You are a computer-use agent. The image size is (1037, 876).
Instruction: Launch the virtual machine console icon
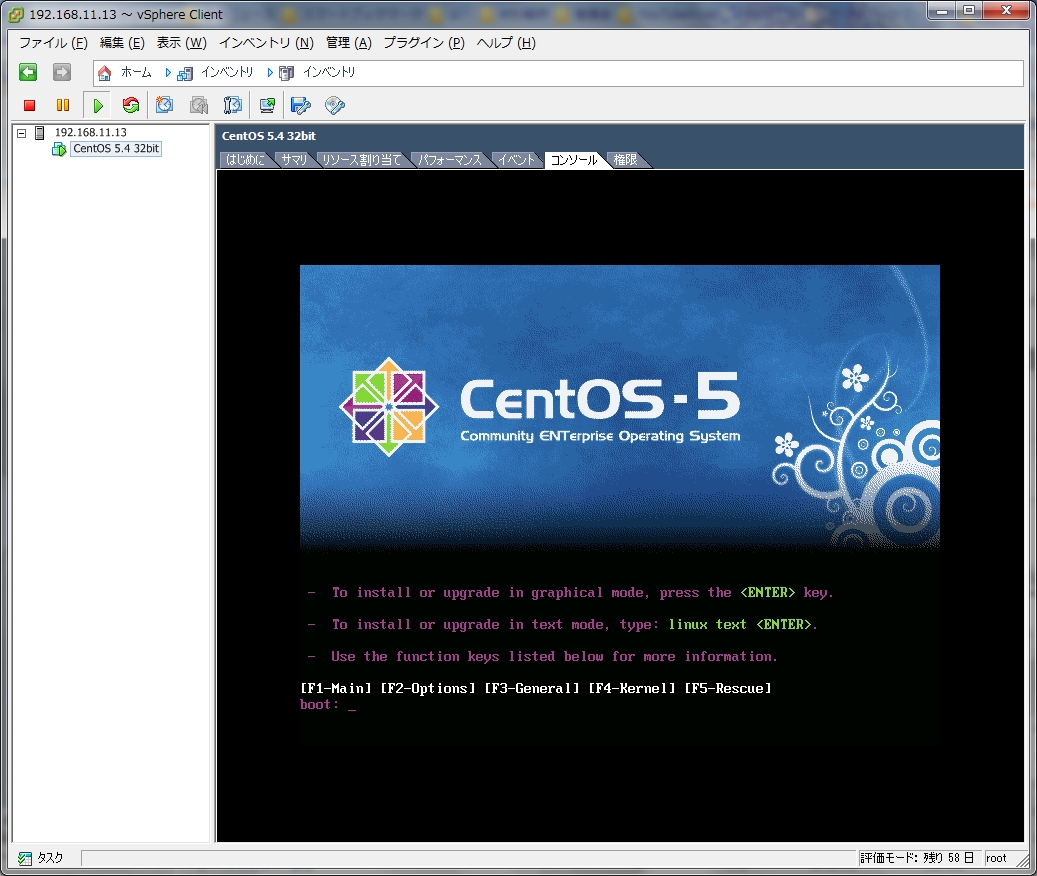267,105
